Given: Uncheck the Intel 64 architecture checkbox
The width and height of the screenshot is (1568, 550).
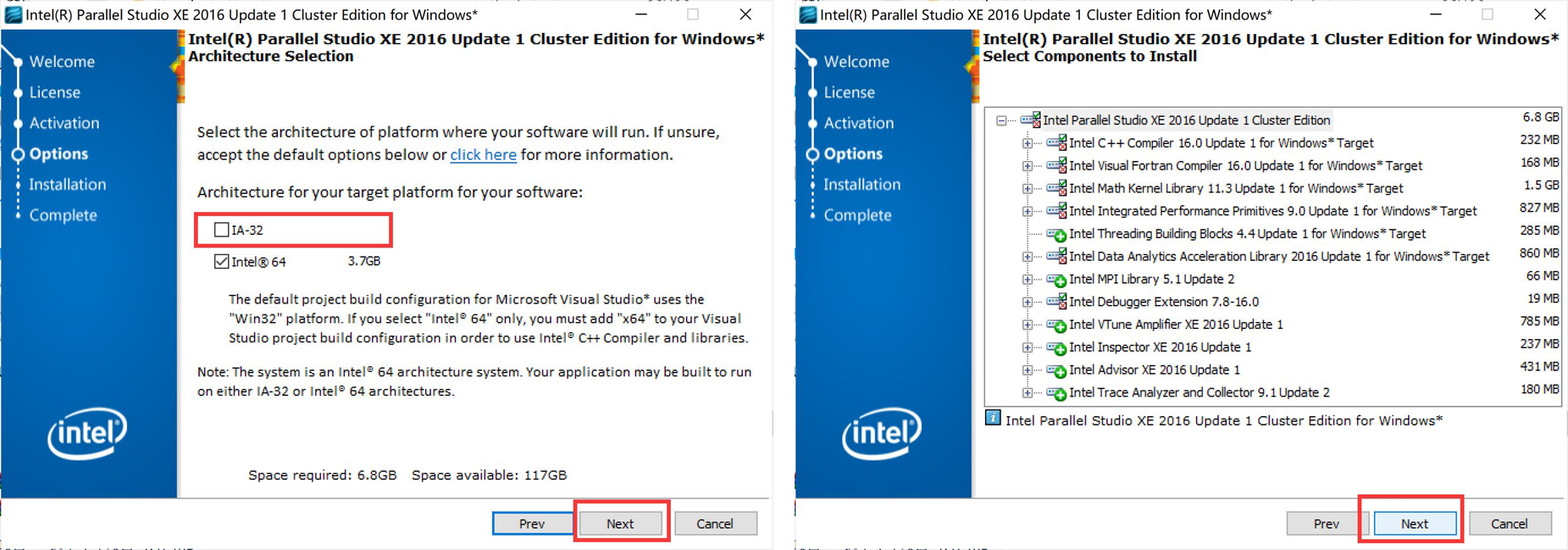Looking at the screenshot, I should [222, 262].
